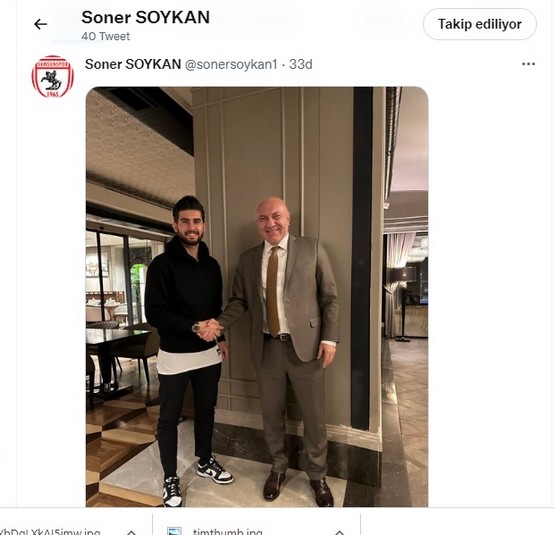The height and width of the screenshot is (535, 555).
Task: Open the handshake photo in the tweet
Action: click(257, 297)
